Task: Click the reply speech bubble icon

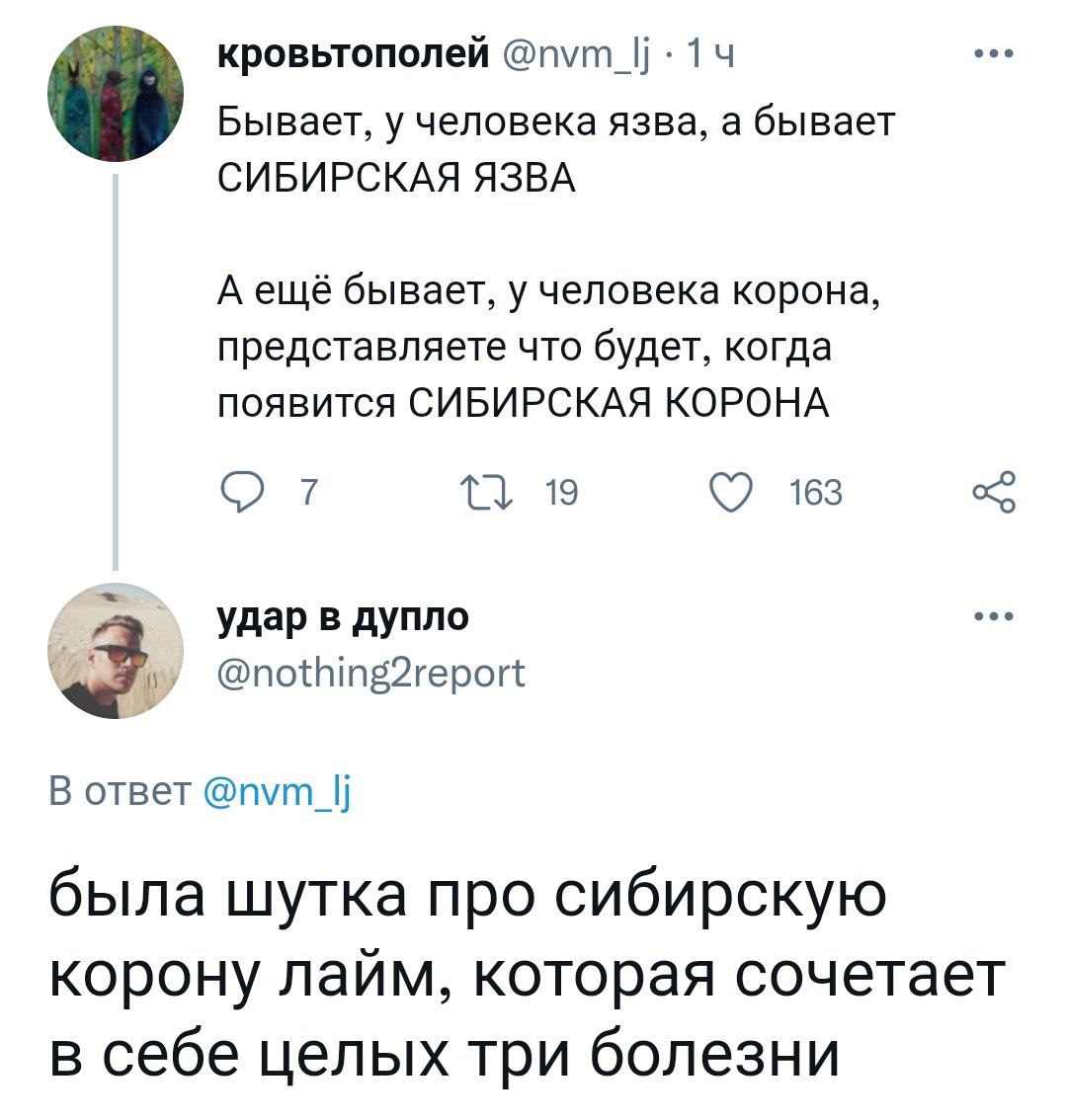Action: point(235,490)
